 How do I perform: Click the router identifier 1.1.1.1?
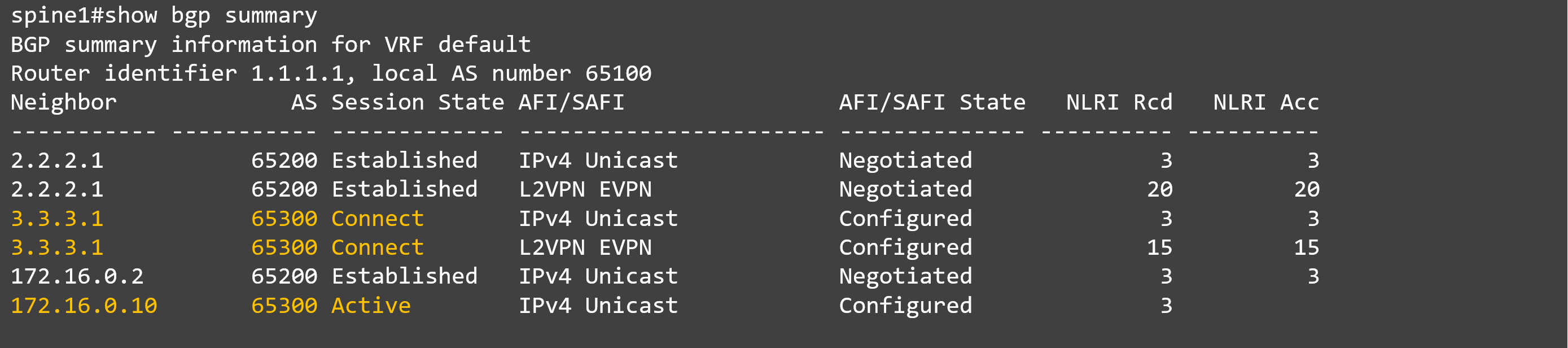coord(297,74)
